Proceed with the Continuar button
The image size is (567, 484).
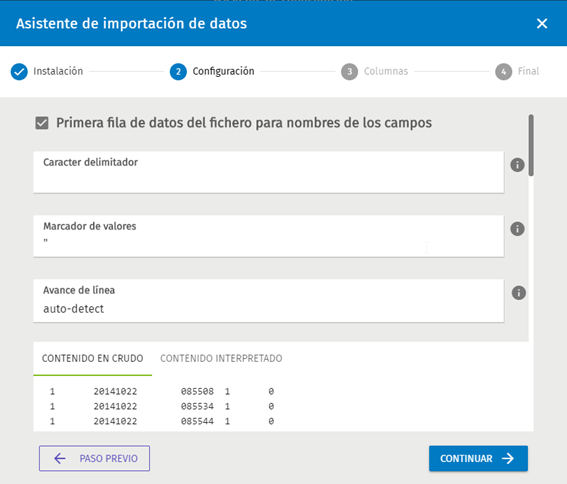[x=478, y=458]
